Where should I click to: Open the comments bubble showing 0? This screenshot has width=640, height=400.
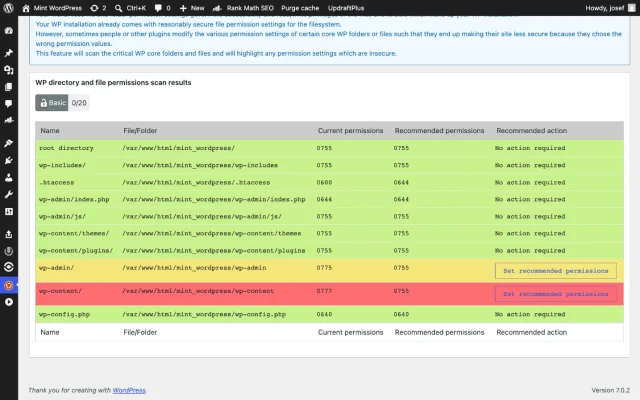[x=162, y=8]
